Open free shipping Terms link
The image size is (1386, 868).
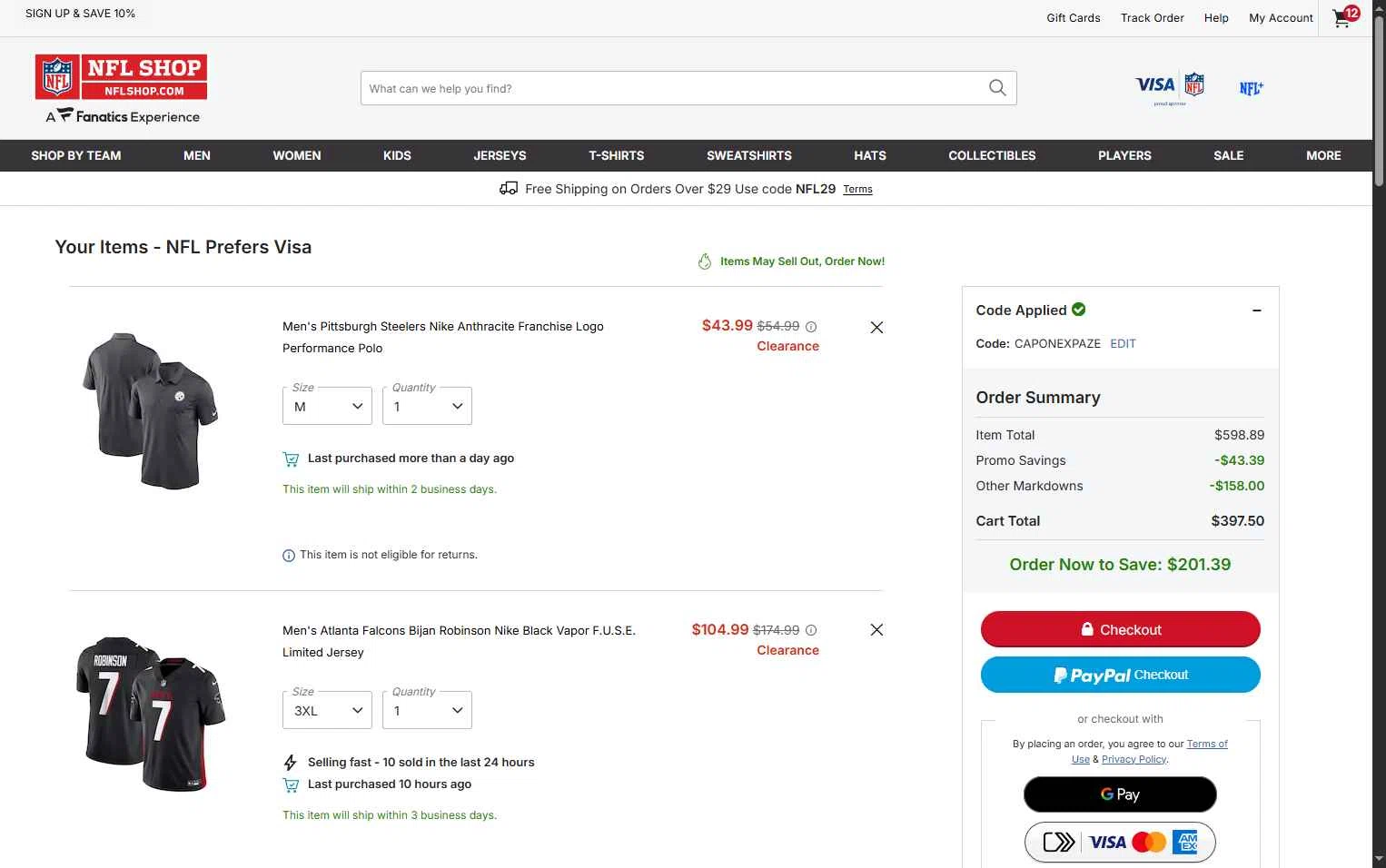click(x=857, y=189)
